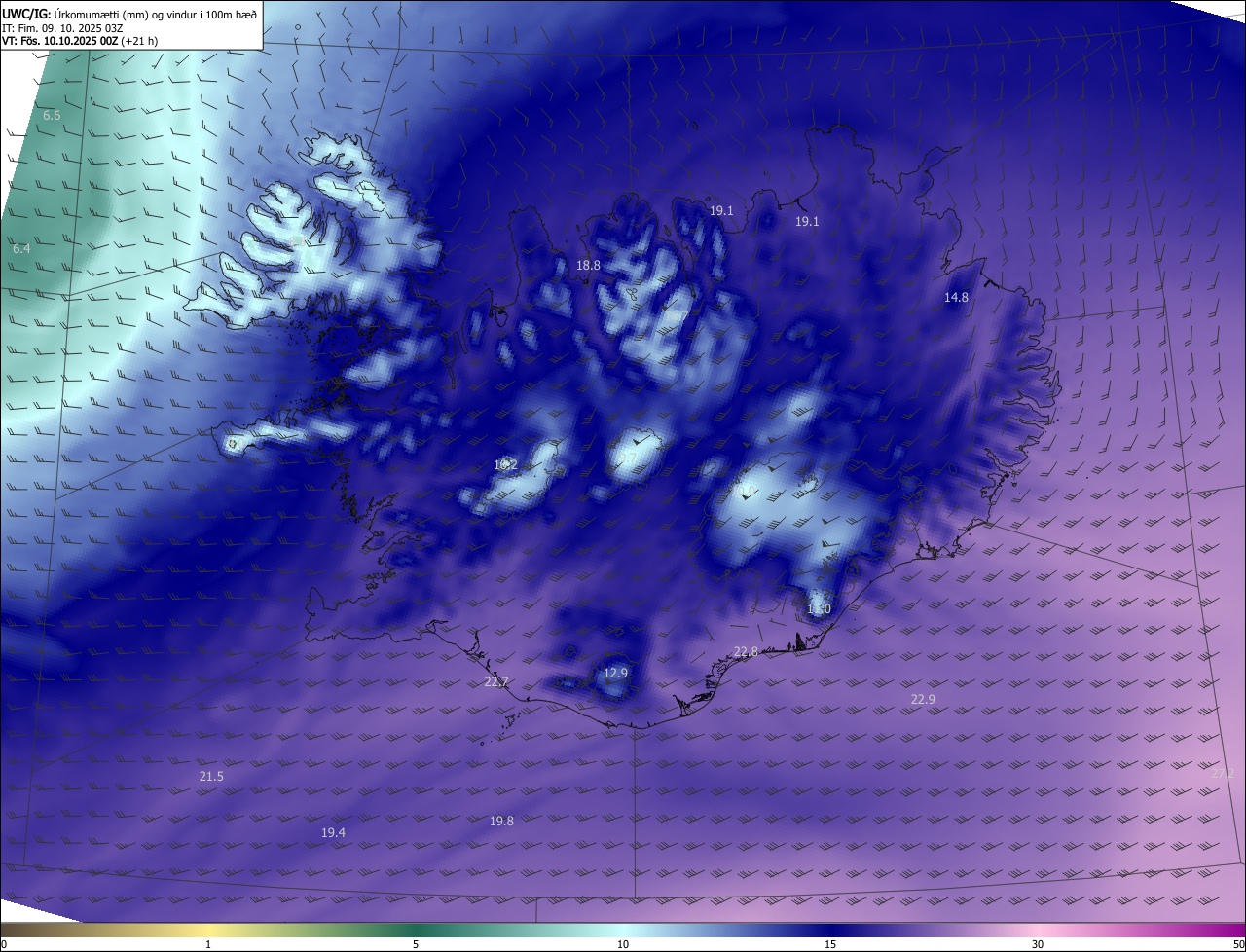Image resolution: width=1246 pixels, height=952 pixels.
Task: Click the color scale tick label '10'
Action: (x=623, y=944)
